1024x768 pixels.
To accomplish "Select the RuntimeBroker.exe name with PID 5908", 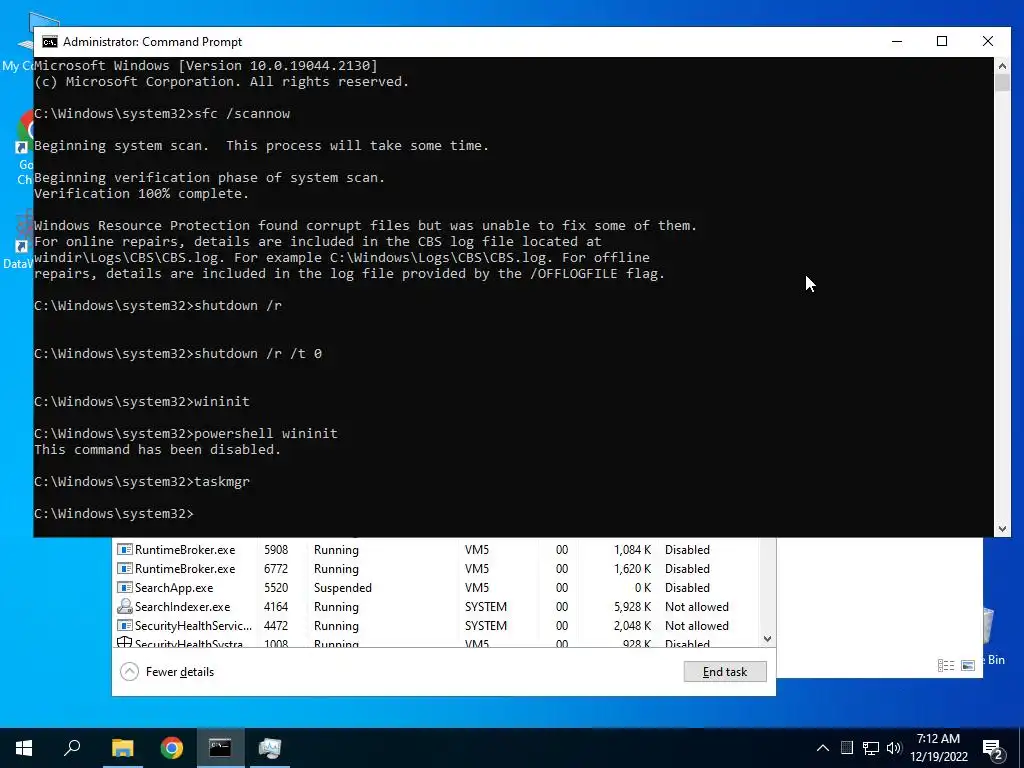I will [x=185, y=550].
